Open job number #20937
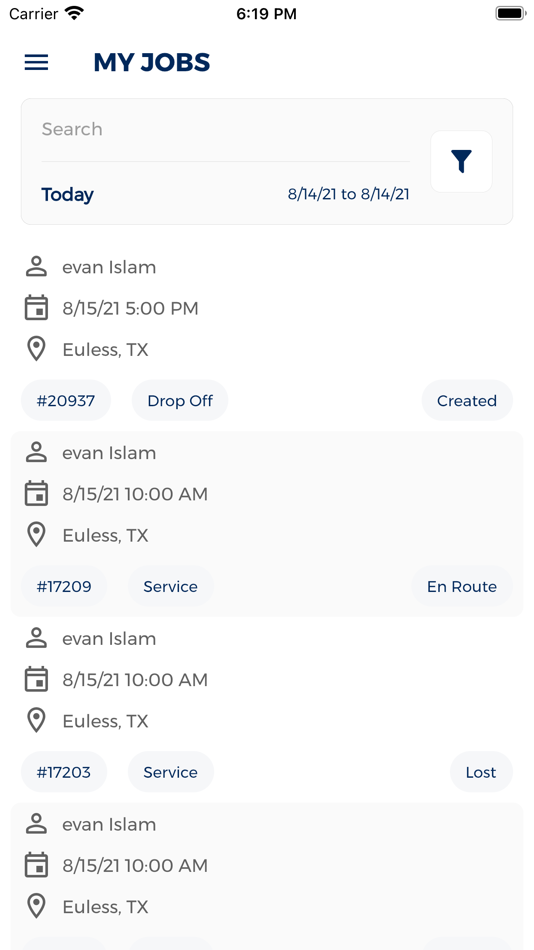The height and width of the screenshot is (950, 534). point(65,400)
